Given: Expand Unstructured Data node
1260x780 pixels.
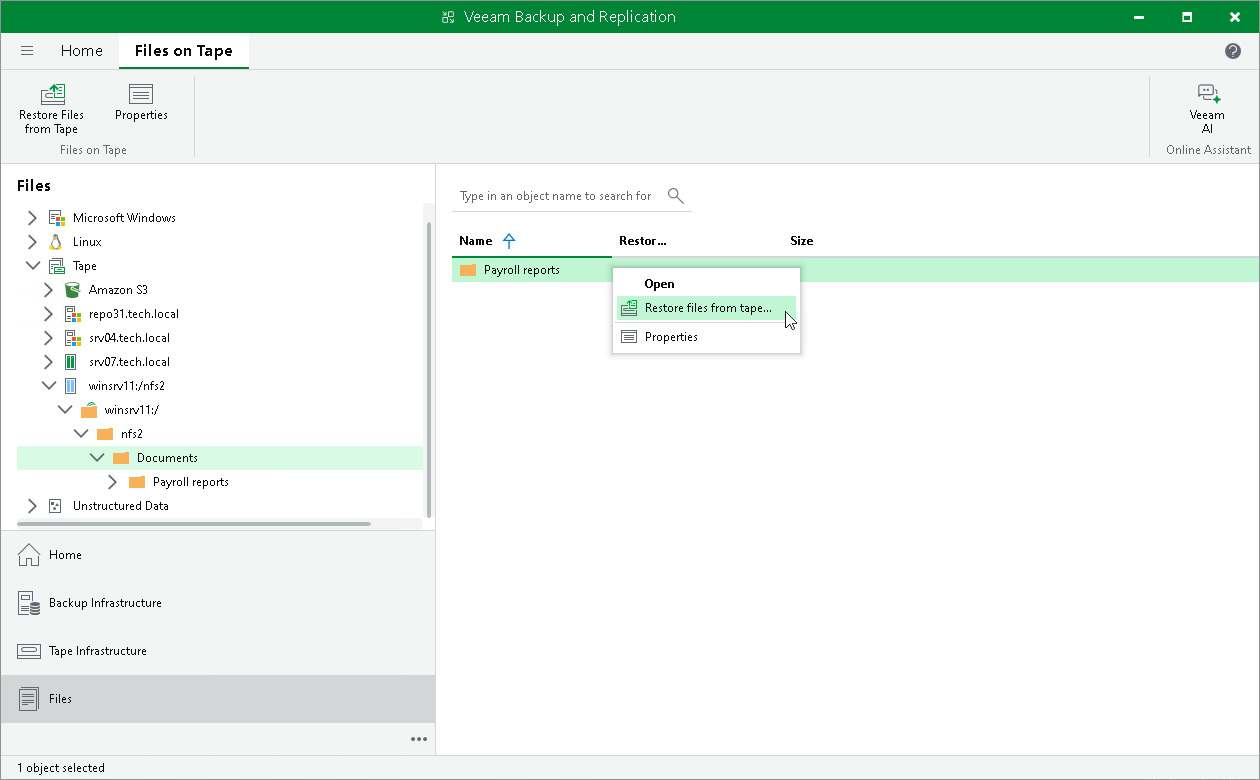Looking at the screenshot, I should 32,505.
